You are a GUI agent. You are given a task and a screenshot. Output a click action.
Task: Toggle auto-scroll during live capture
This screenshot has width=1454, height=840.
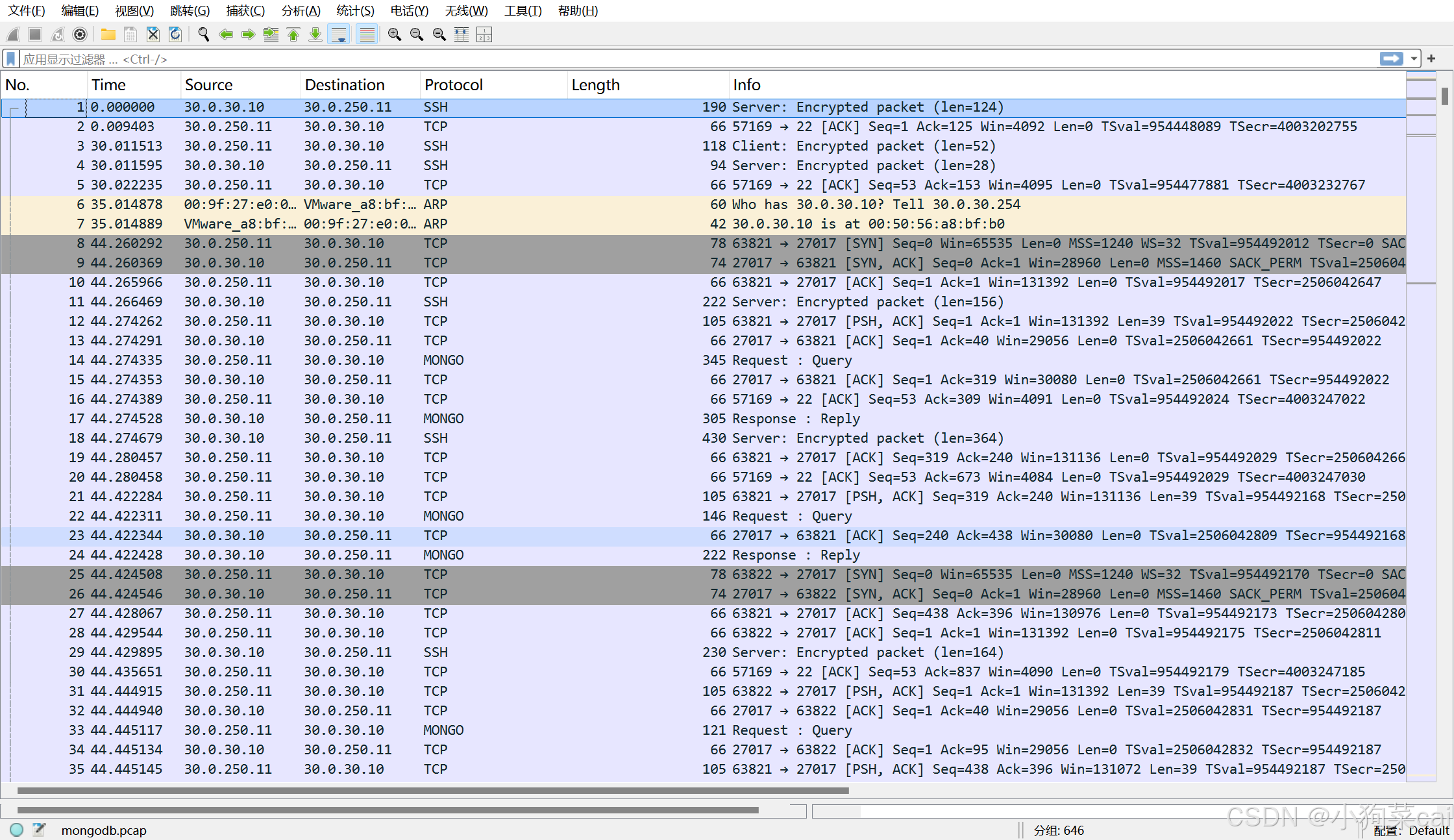tap(339, 34)
